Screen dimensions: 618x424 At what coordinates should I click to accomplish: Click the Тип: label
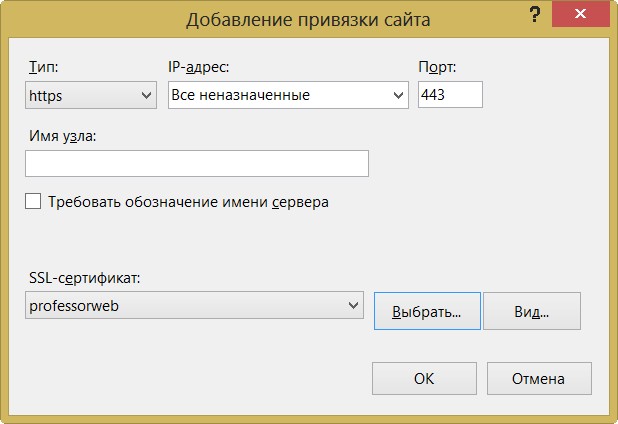43,67
